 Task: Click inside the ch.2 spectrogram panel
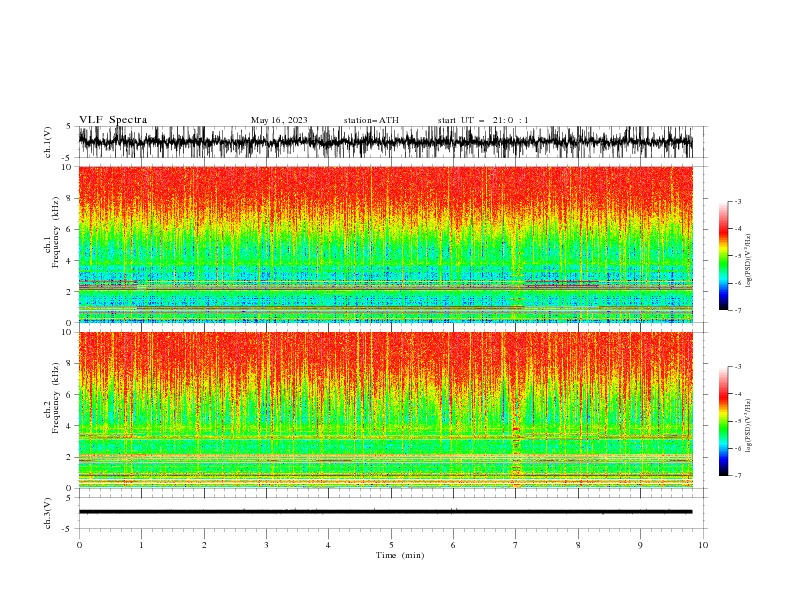tap(385, 410)
